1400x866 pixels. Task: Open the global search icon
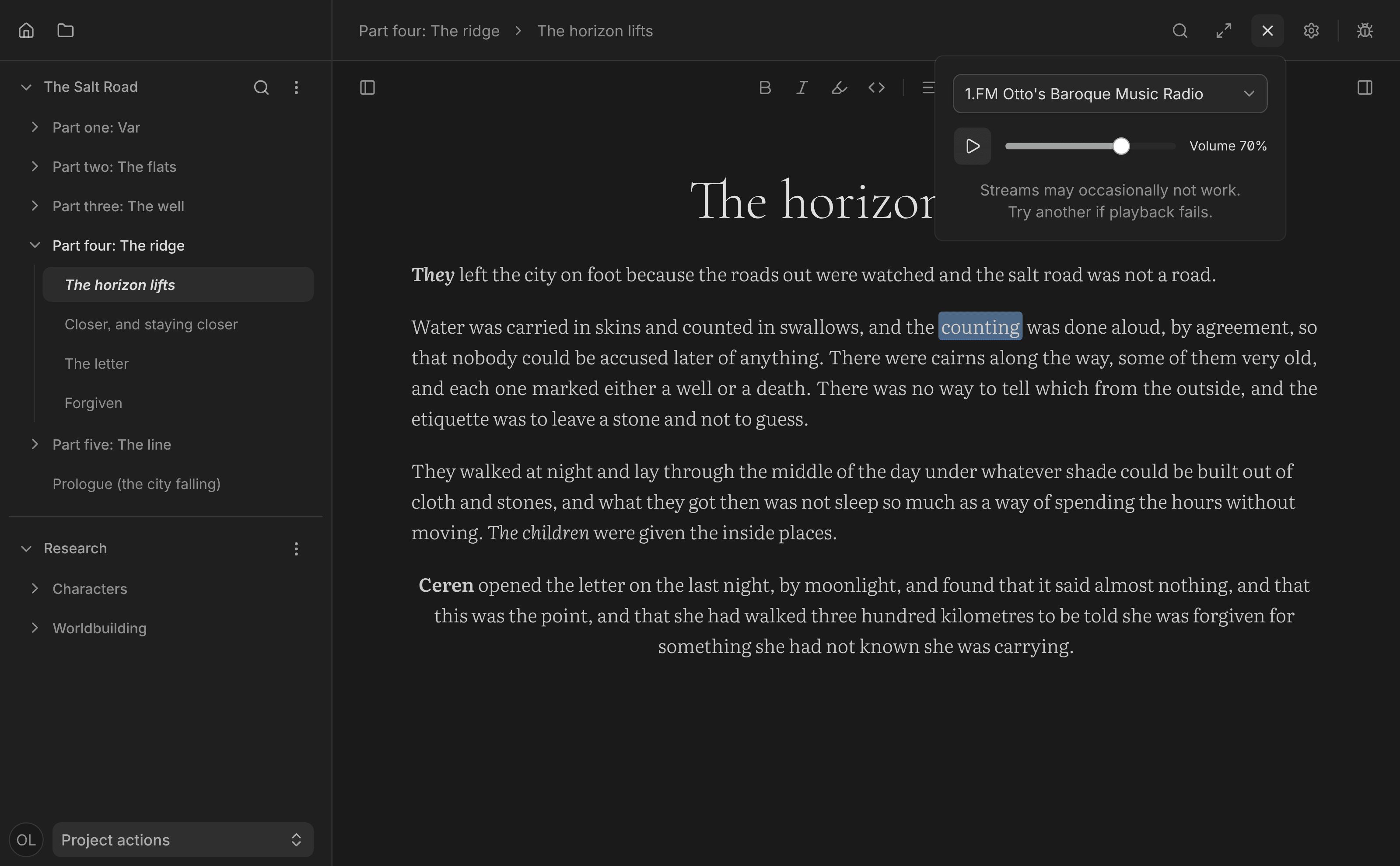[x=1180, y=30]
